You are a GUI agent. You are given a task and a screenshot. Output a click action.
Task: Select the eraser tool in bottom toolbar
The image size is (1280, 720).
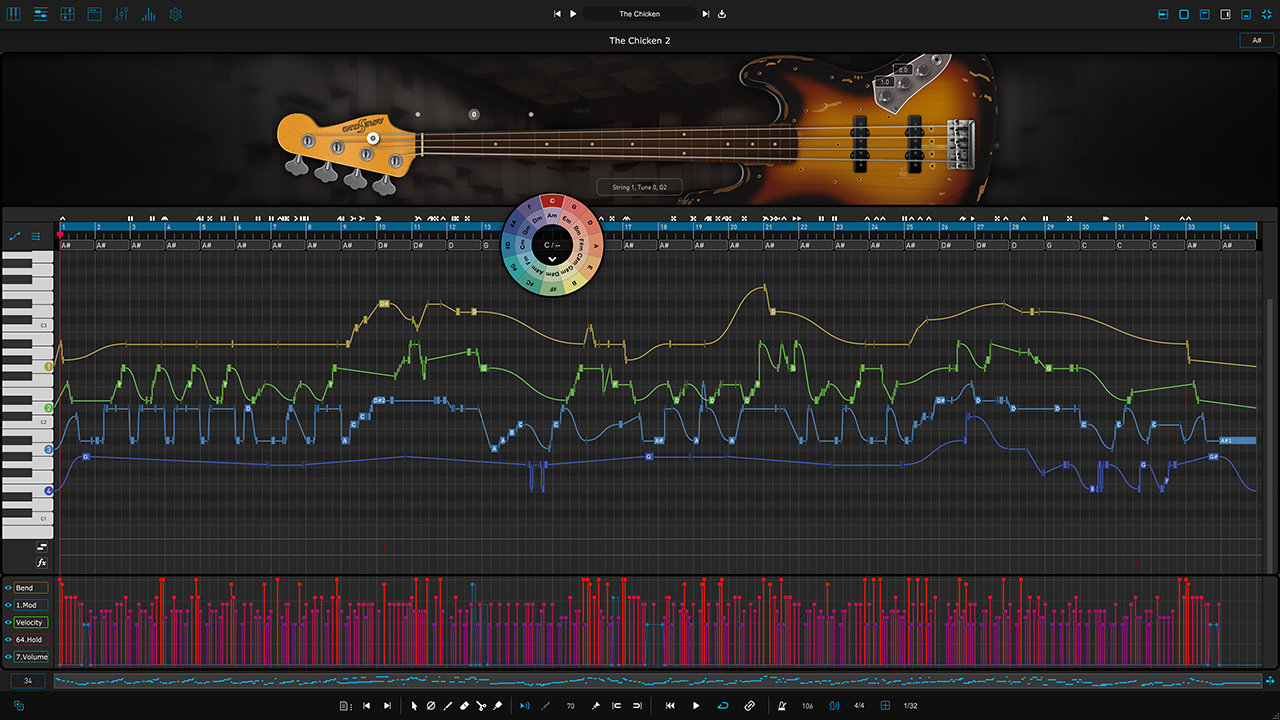point(464,706)
